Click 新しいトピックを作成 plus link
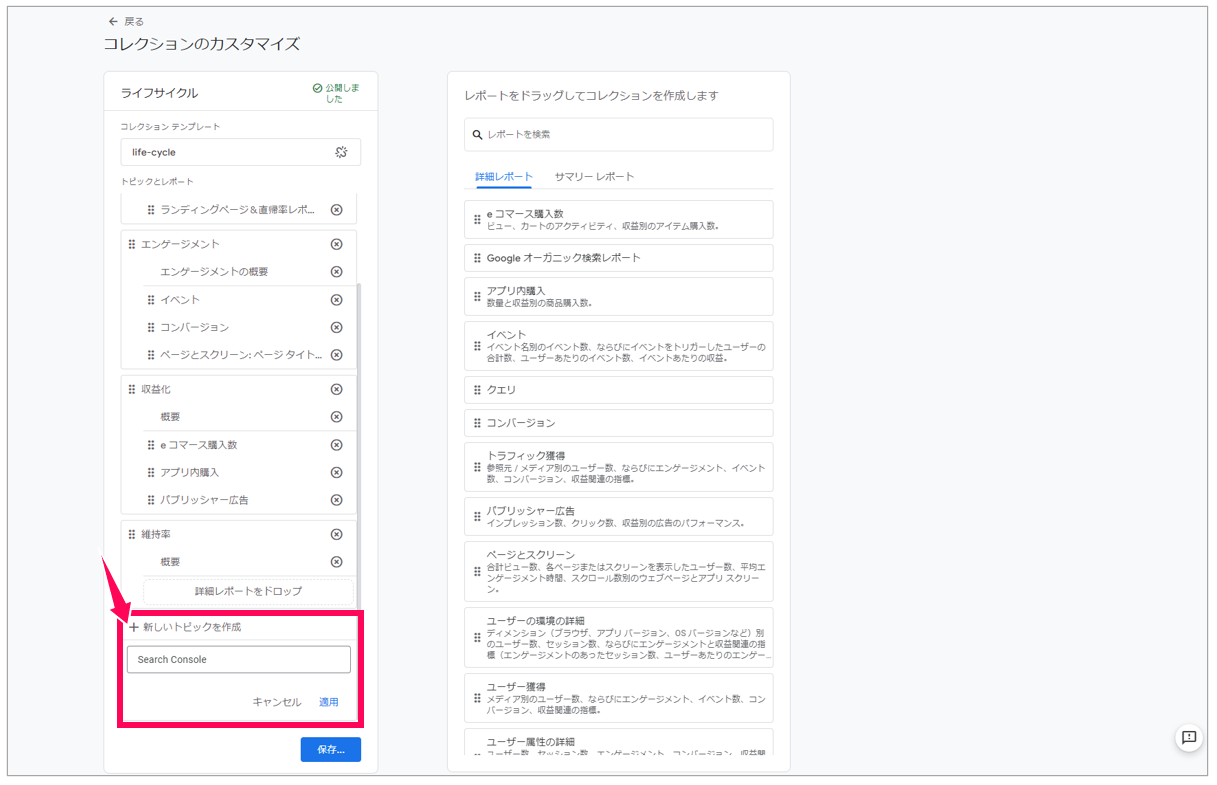1217x785 pixels. 185,627
